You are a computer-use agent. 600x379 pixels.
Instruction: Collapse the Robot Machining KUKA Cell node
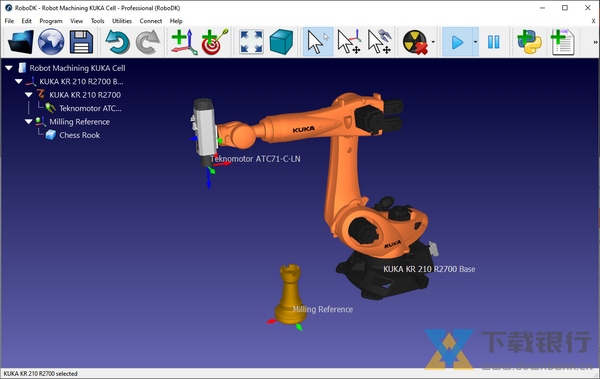coord(9,68)
